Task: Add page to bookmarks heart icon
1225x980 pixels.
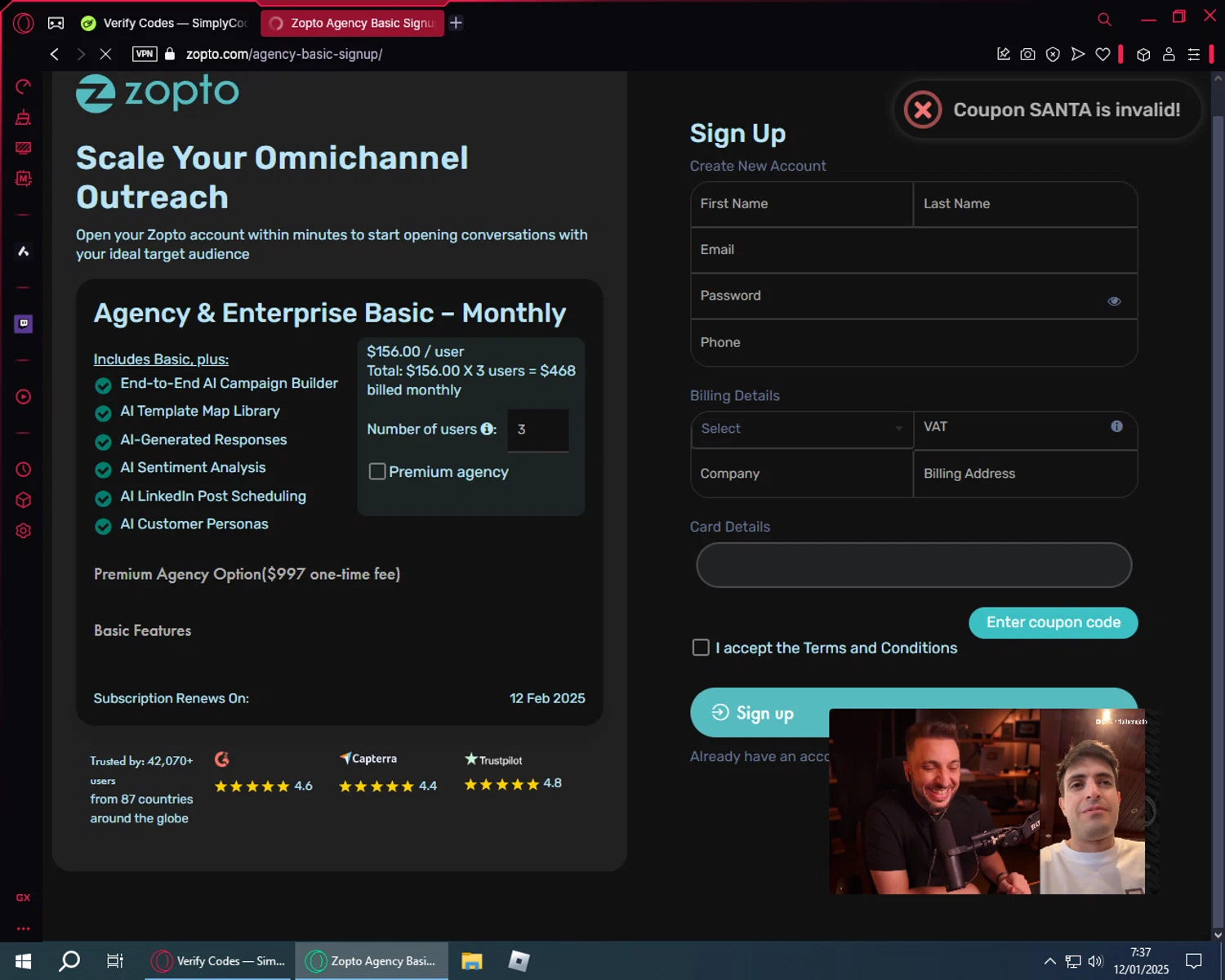Action: point(1102,54)
